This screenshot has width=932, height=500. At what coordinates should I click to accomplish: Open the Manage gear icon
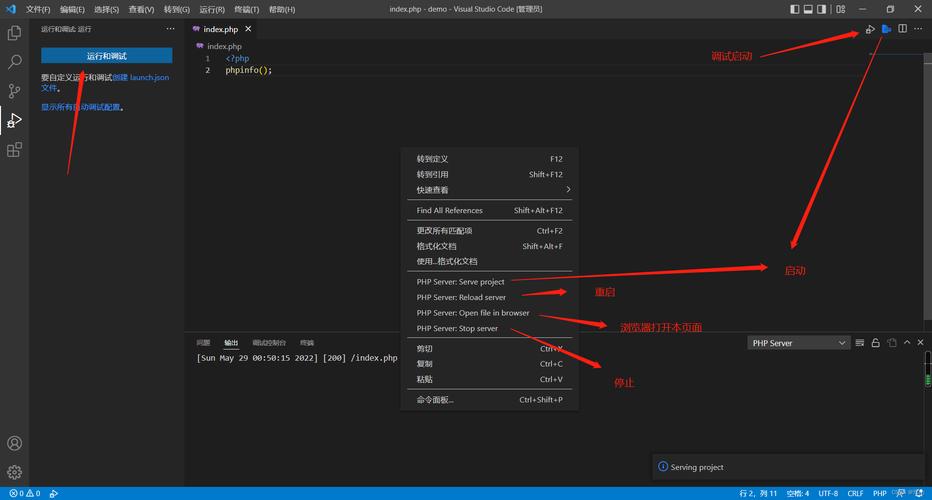(x=14, y=472)
